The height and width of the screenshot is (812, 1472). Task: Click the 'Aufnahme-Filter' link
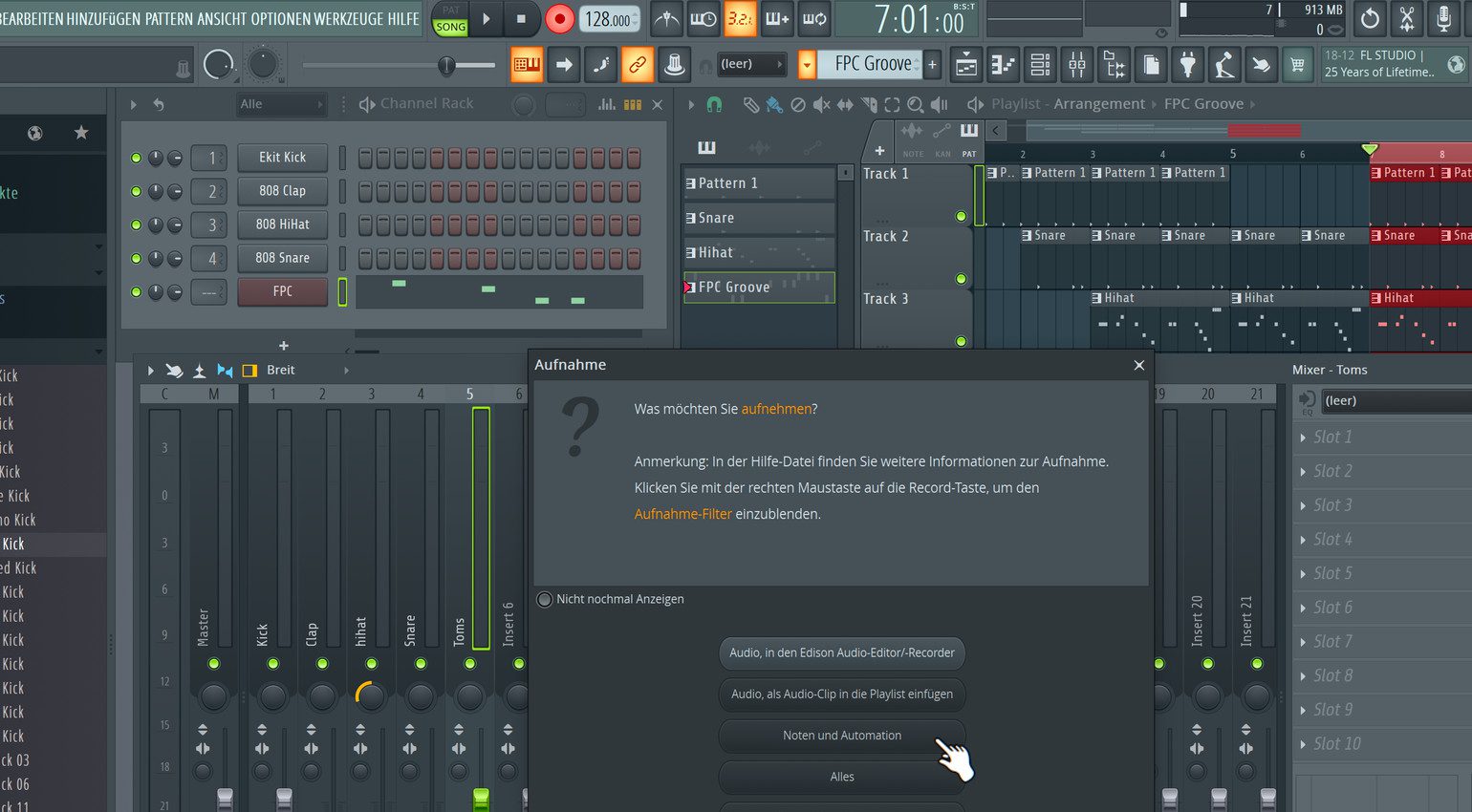click(683, 514)
